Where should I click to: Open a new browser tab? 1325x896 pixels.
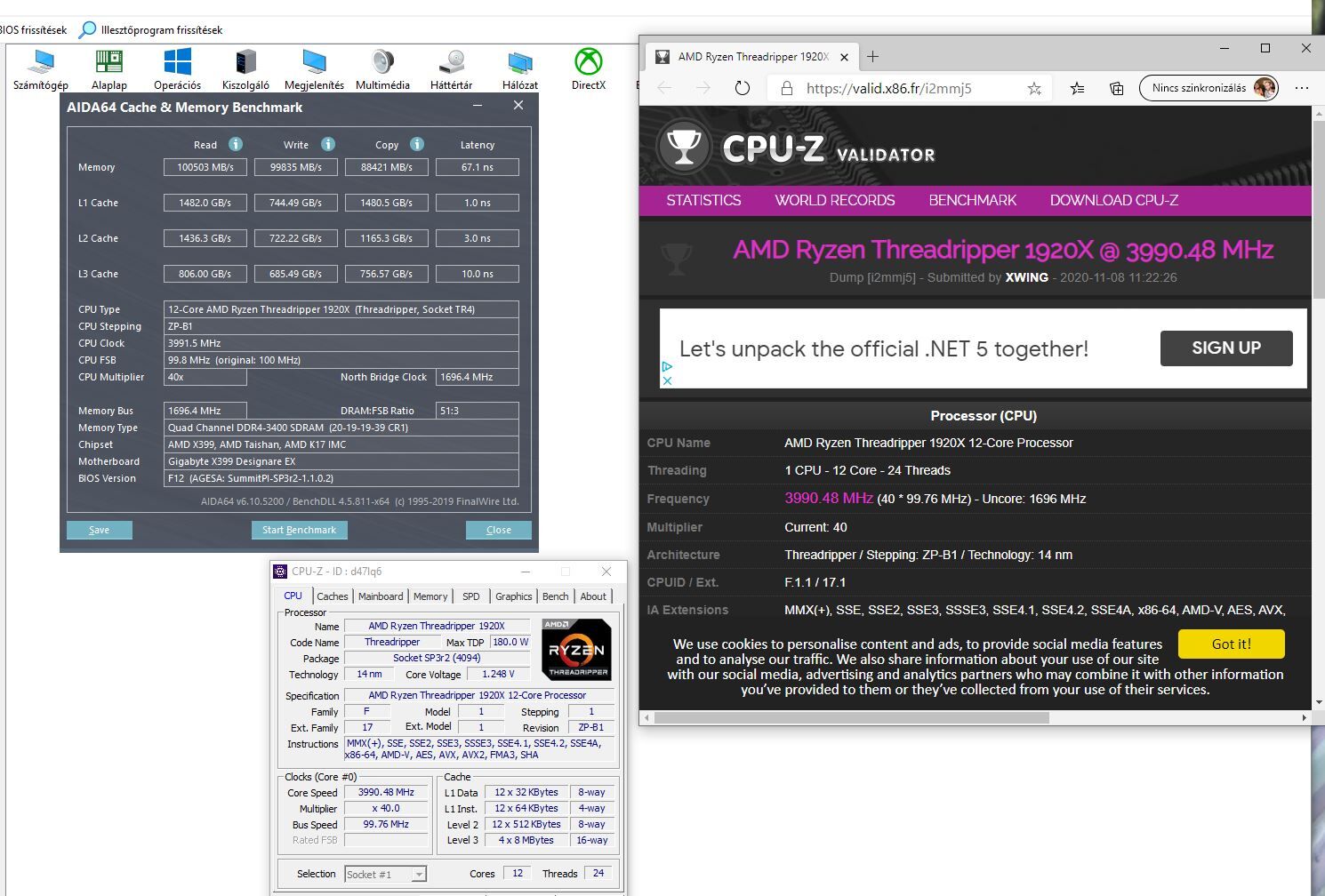pyautogui.click(x=873, y=56)
